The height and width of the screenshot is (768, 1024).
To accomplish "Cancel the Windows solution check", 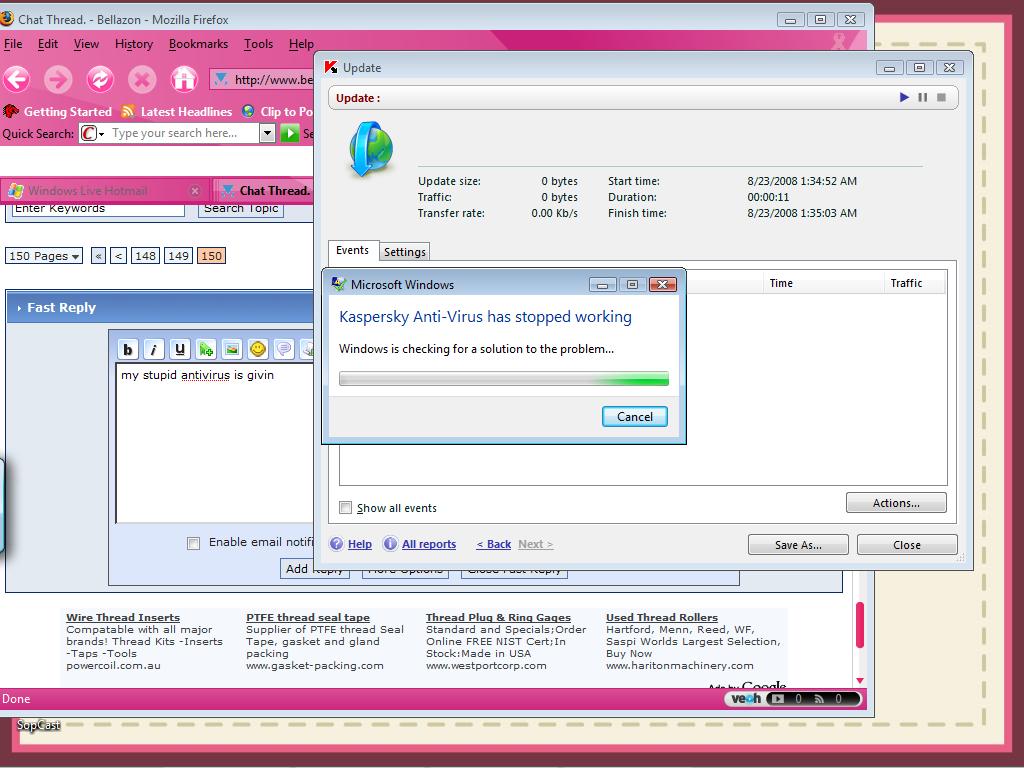I will click(x=634, y=417).
